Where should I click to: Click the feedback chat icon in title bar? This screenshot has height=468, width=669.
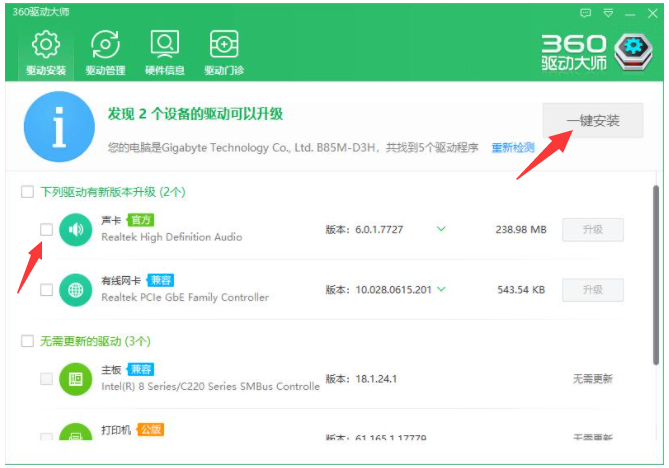586,13
